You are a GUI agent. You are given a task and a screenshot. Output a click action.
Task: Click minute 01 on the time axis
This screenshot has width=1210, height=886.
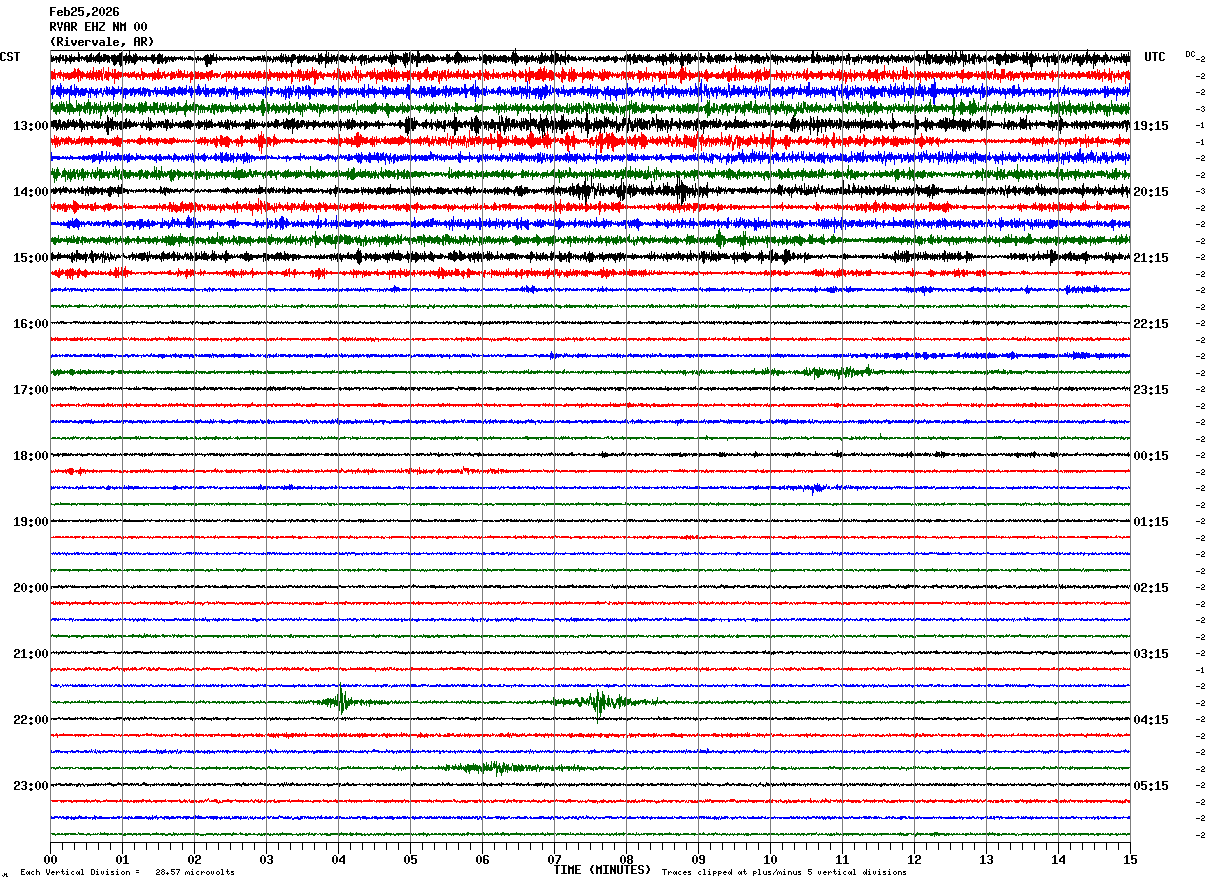pos(122,859)
